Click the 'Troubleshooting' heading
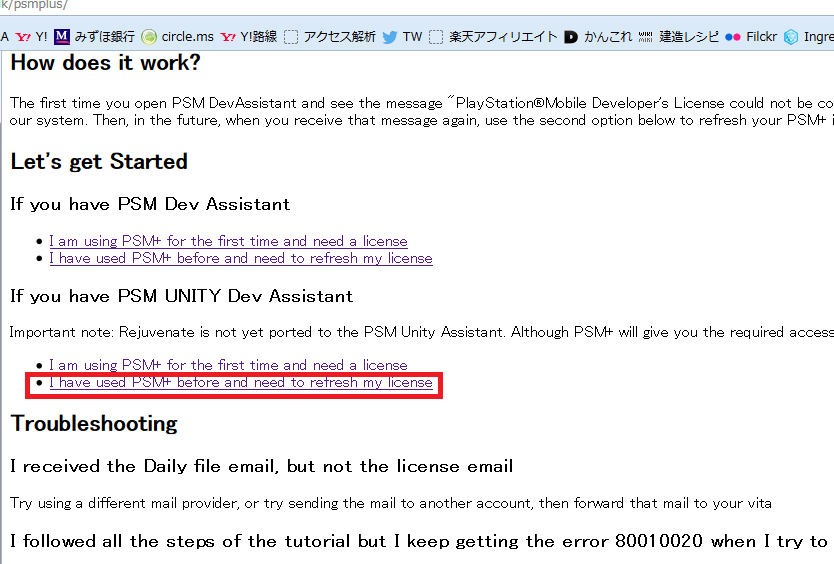This screenshot has height=564, width=834. tap(94, 424)
